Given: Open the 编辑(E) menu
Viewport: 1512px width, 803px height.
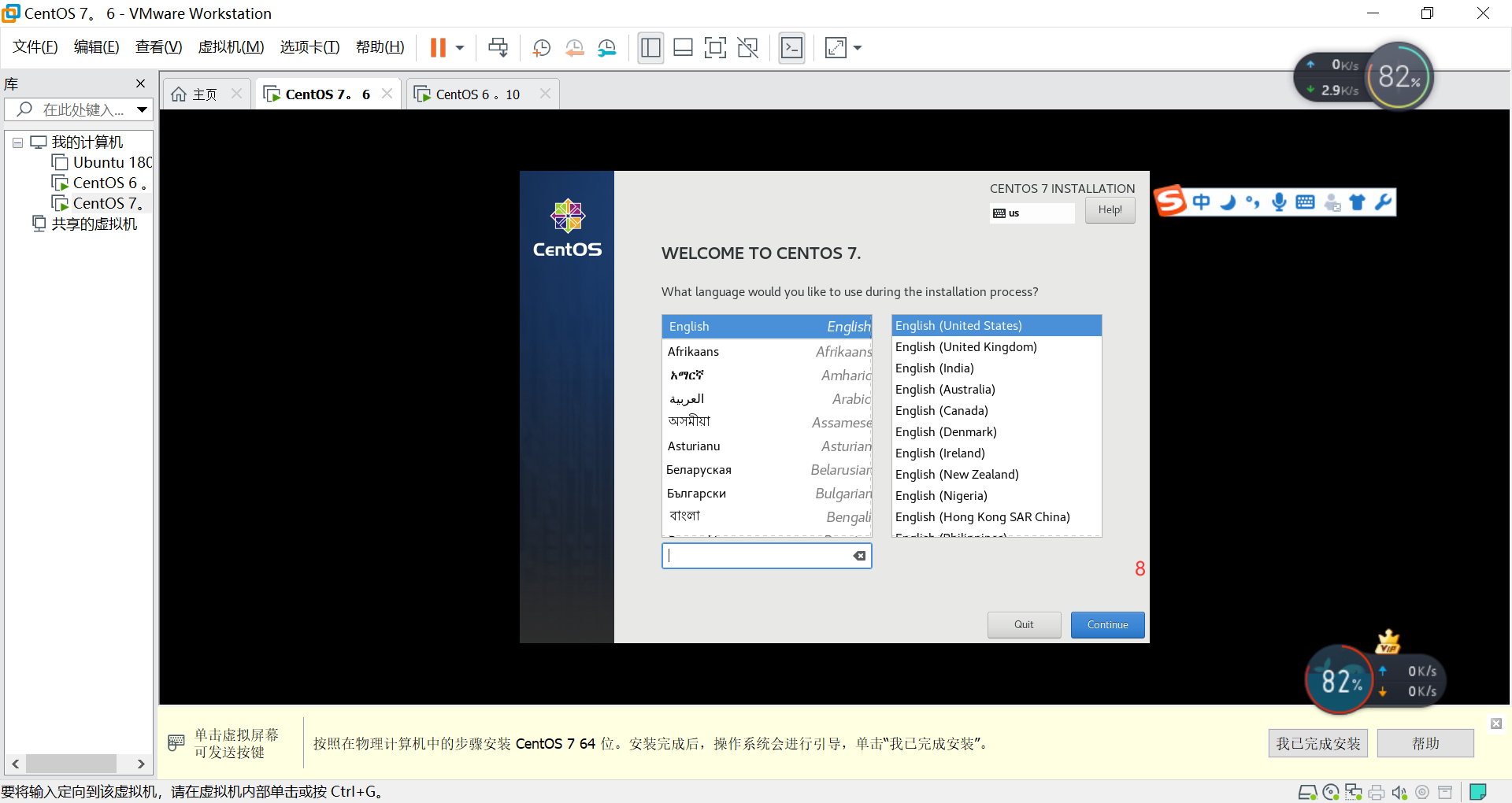Looking at the screenshot, I should (97, 47).
